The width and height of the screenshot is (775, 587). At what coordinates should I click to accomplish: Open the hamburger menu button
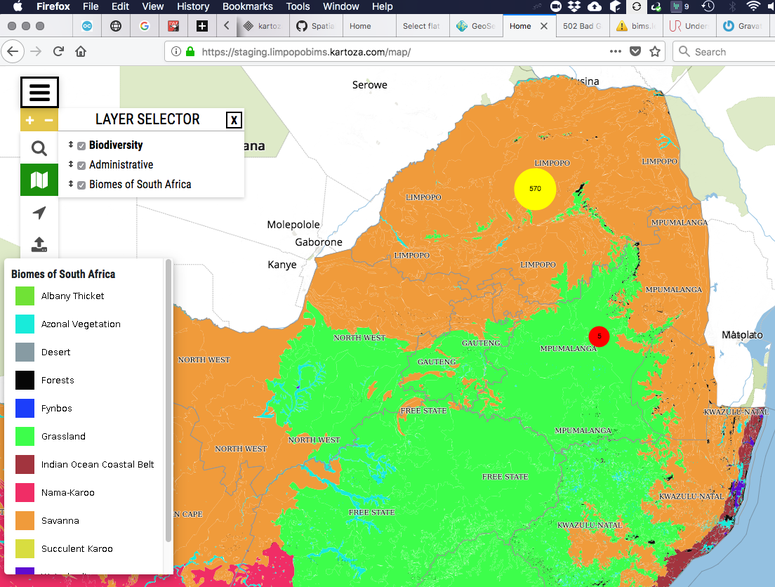tap(39, 93)
